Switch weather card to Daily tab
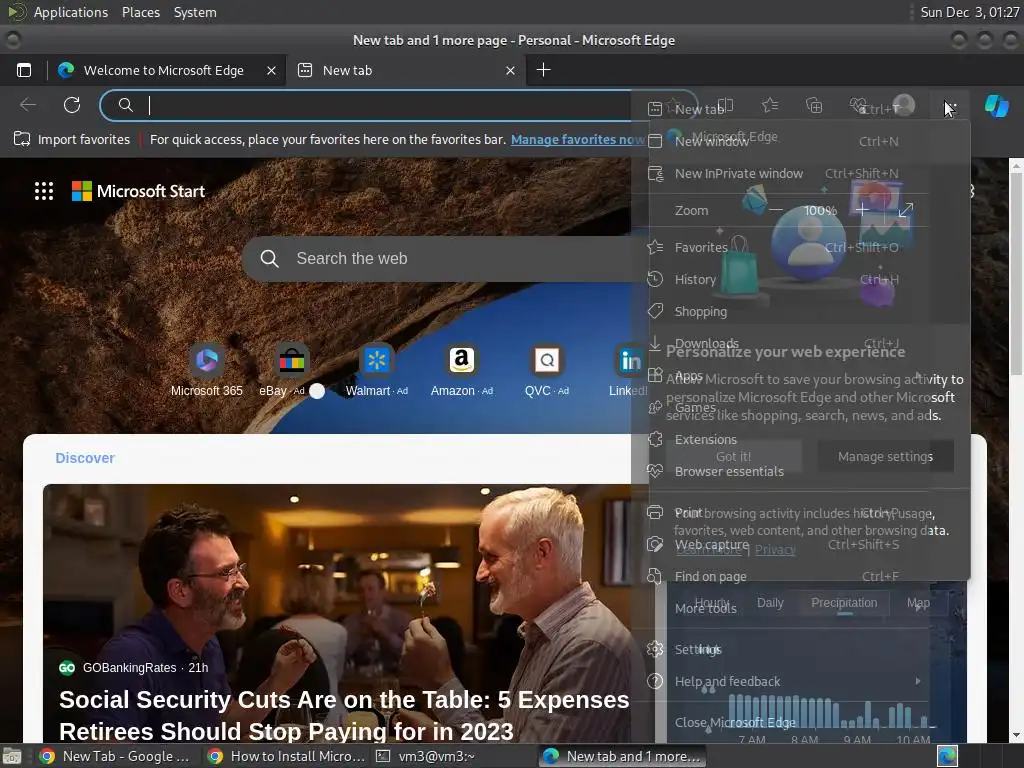Screen dimensions: 1024x768 pyautogui.click(x=770, y=603)
